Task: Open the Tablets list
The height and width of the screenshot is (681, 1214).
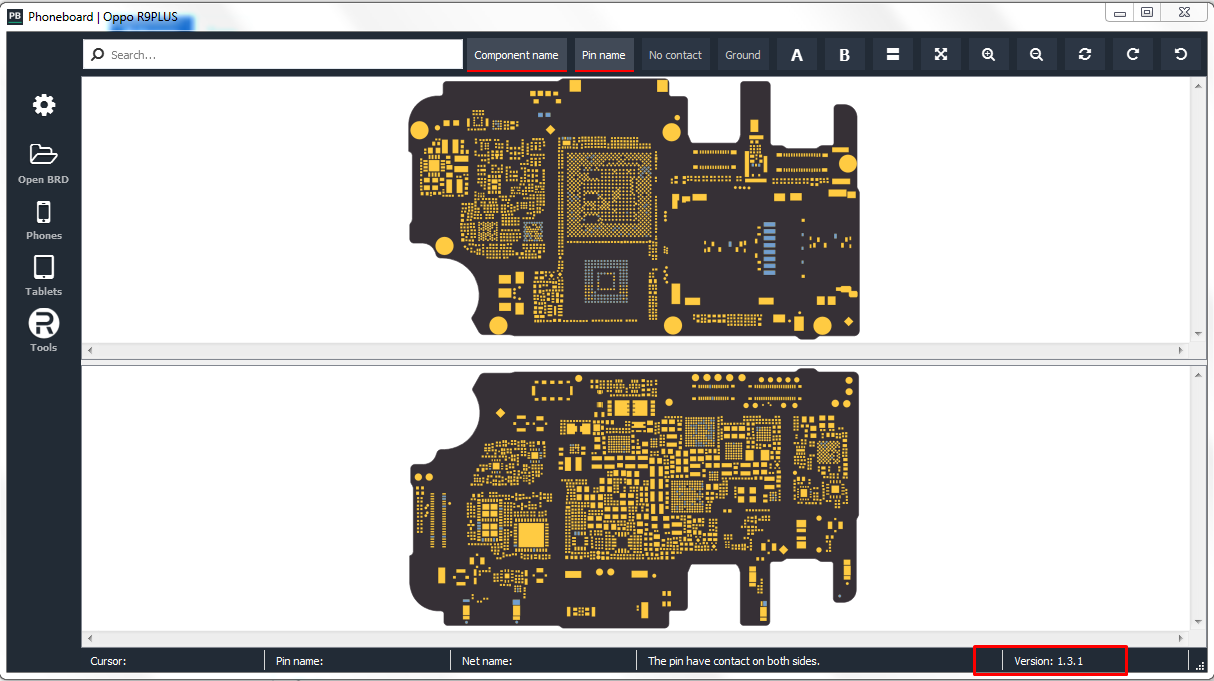Action: tap(44, 268)
